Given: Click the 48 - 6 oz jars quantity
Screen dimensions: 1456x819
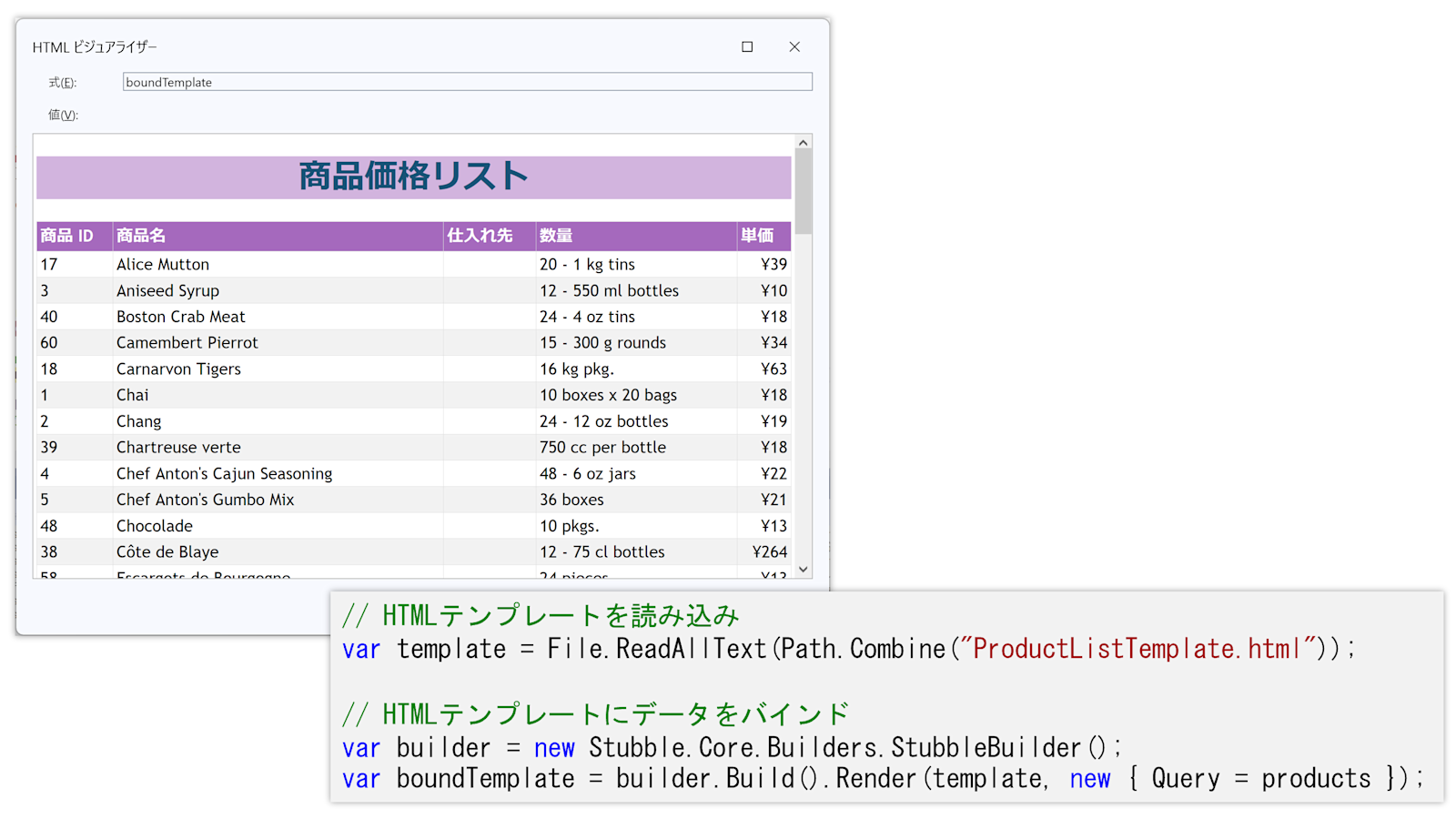Looking at the screenshot, I should click(x=587, y=473).
